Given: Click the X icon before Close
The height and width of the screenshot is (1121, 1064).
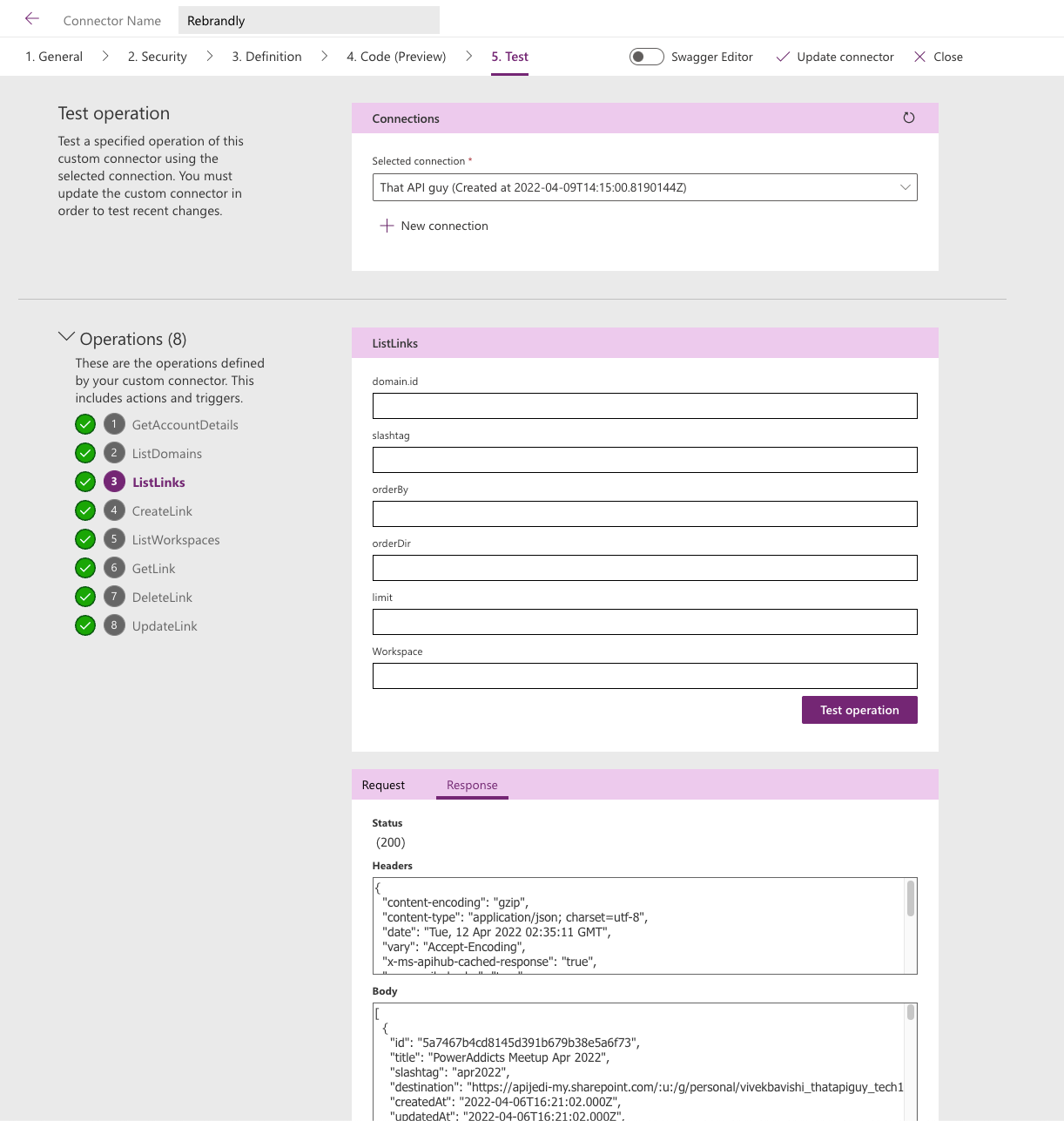Looking at the screenshot, I should (x=919, y=57).
